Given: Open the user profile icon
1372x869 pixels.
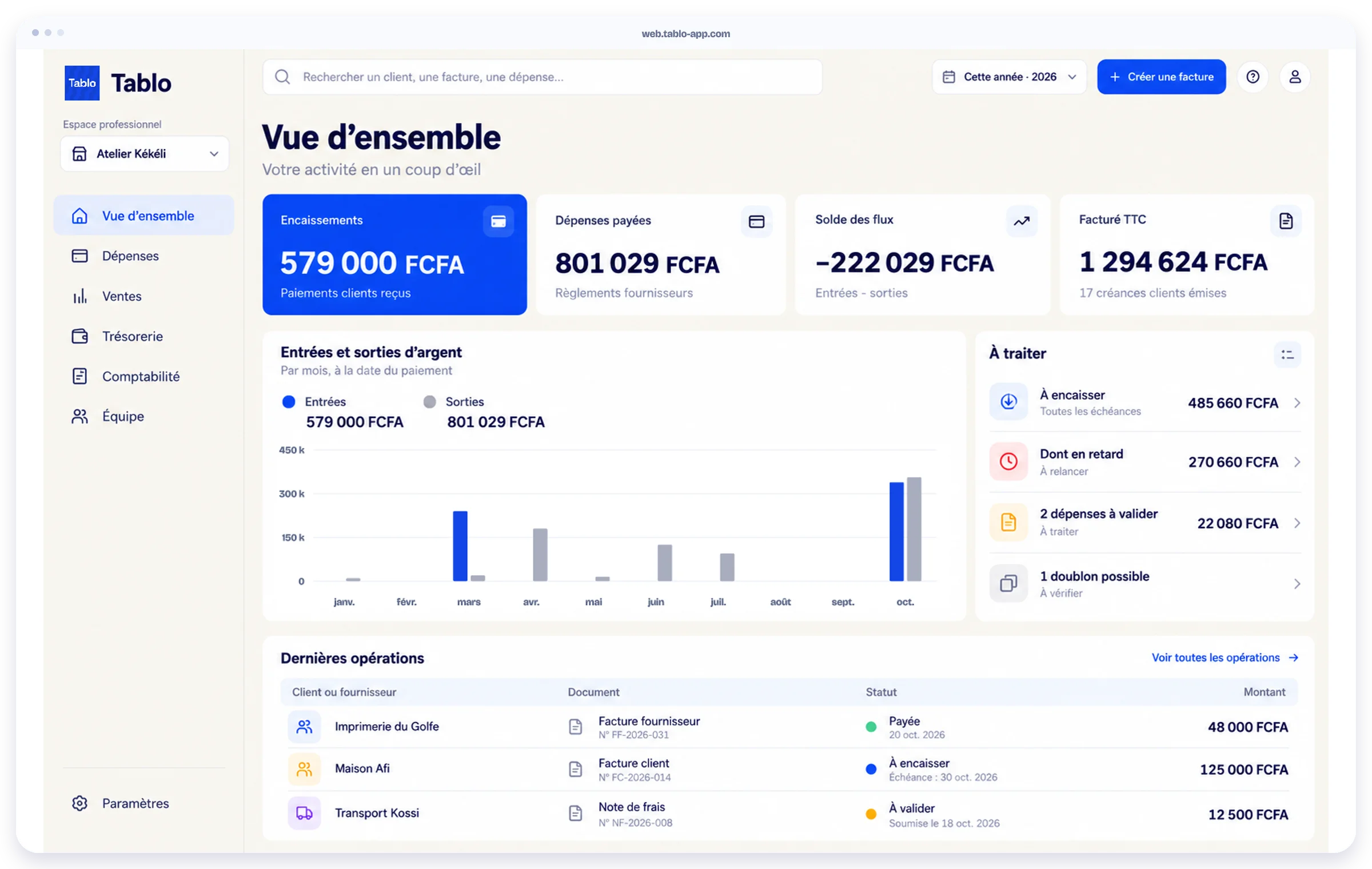Looking at the screenshot, I should click(x=1295, y=77).
